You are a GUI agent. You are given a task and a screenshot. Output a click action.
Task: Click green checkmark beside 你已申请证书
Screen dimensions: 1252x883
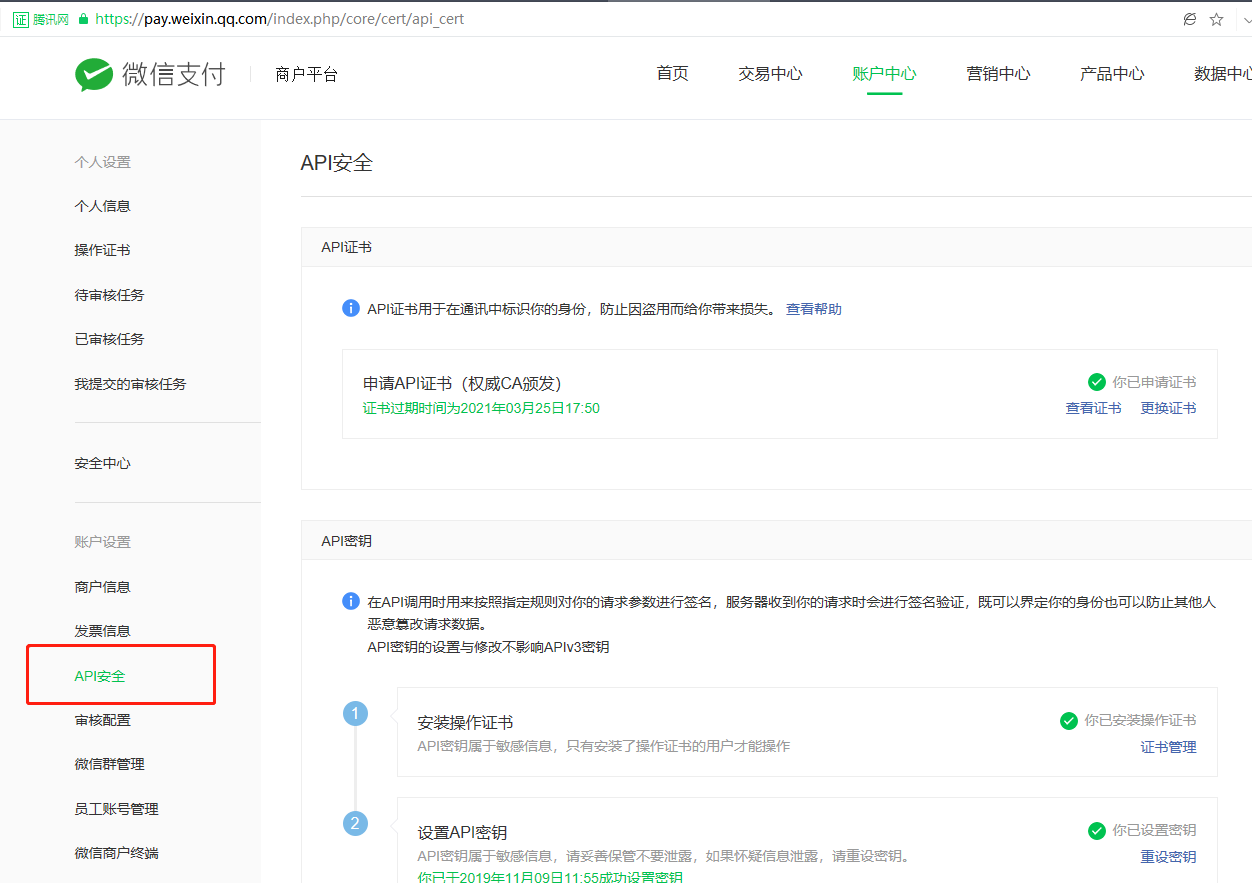tap(1097, 382)
